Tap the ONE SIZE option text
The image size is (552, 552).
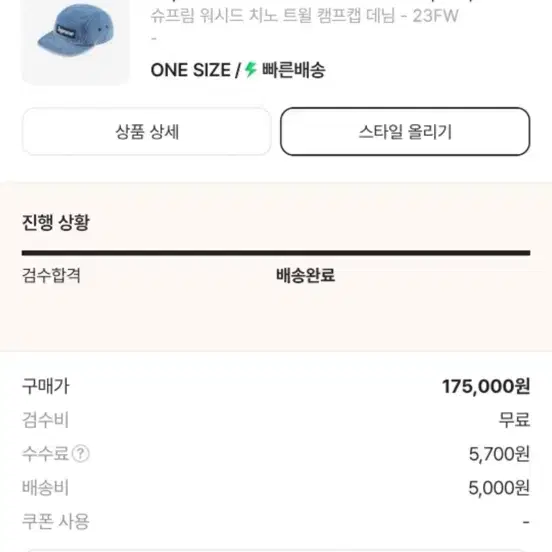coord(190,70)
